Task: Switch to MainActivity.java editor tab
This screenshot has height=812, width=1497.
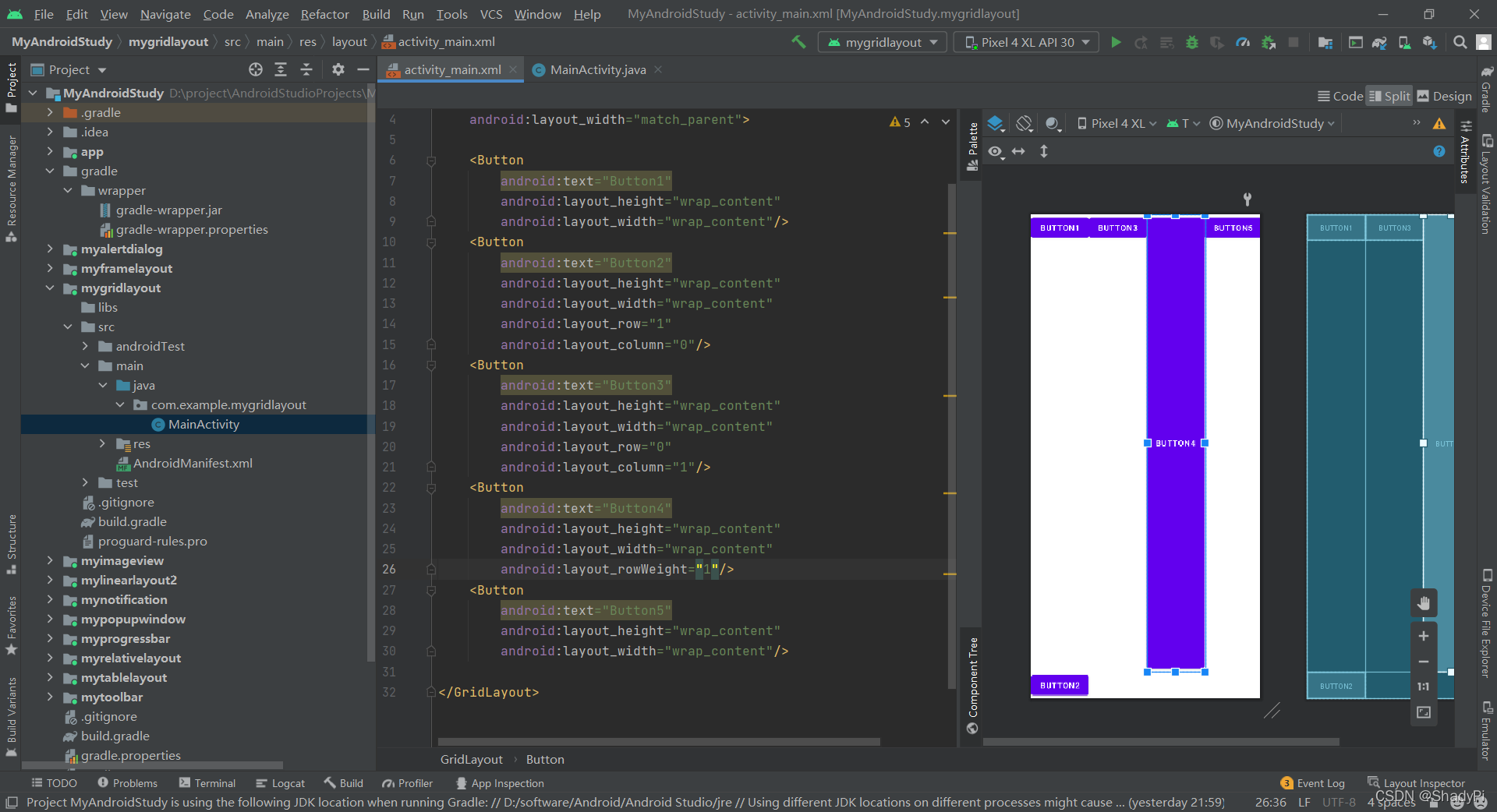Action: (x=597, y=69)
